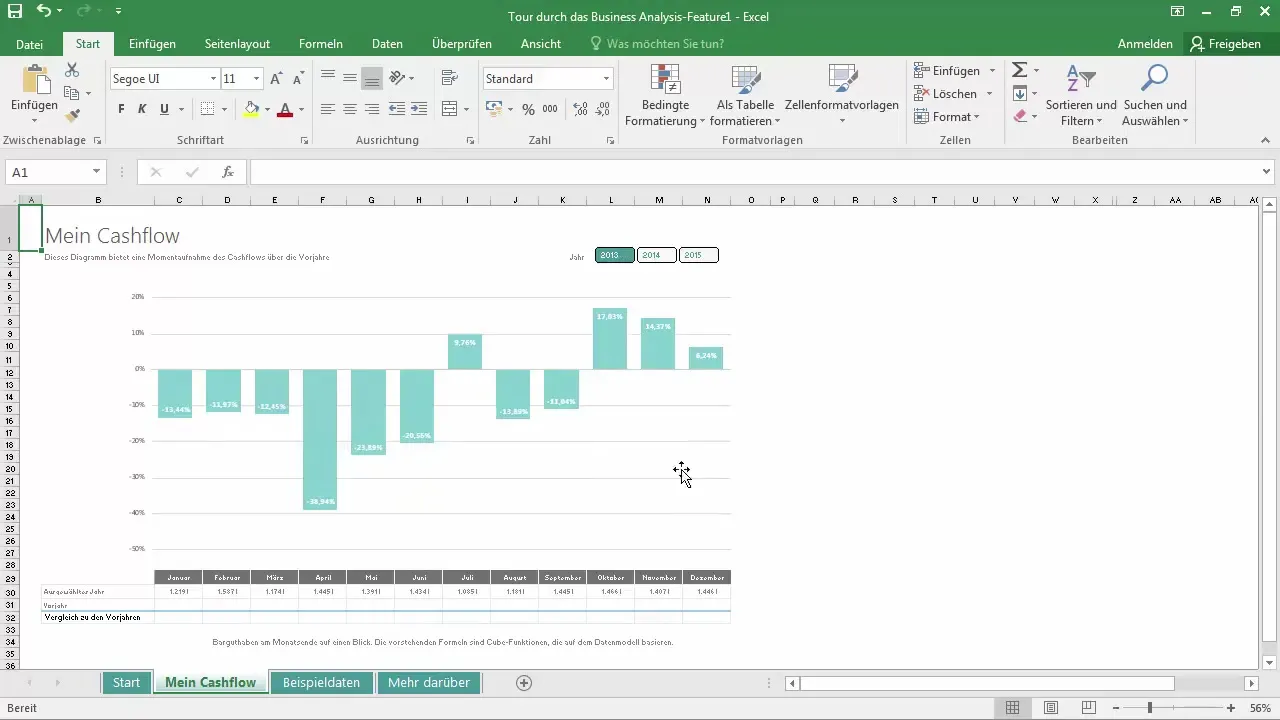The height and width of the screenshot is (720, 1280).
Task: Switch to Seitenlayout ribbon tab
Action: coord(237,44)
